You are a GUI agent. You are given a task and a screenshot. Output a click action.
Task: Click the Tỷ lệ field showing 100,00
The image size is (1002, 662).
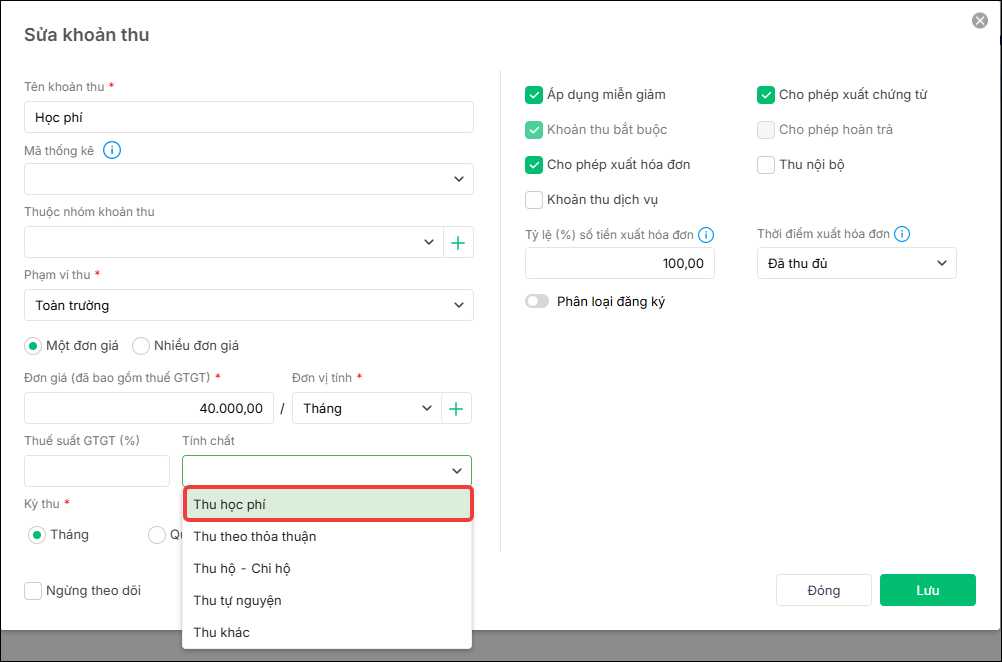coord(620,263)
